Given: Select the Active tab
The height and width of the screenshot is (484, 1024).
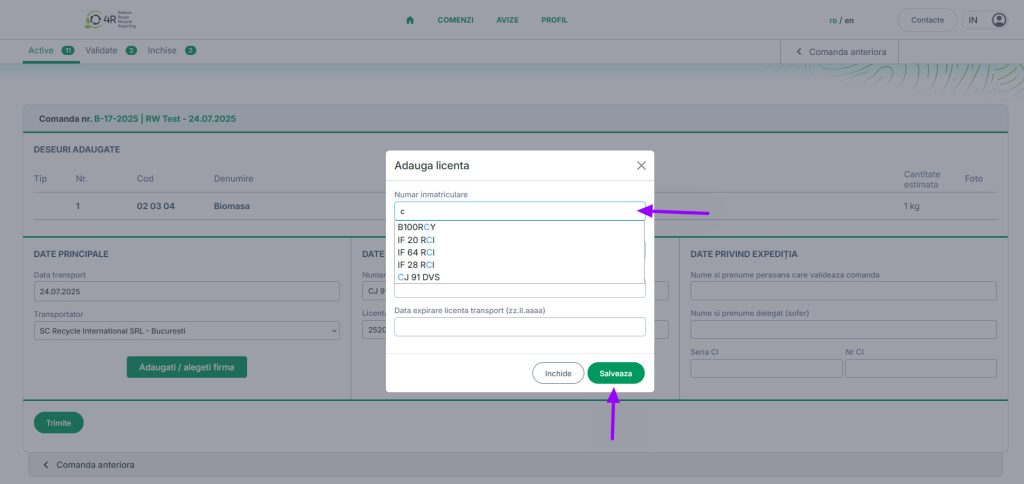Looking at the screenshot, I should click(41, 50).
